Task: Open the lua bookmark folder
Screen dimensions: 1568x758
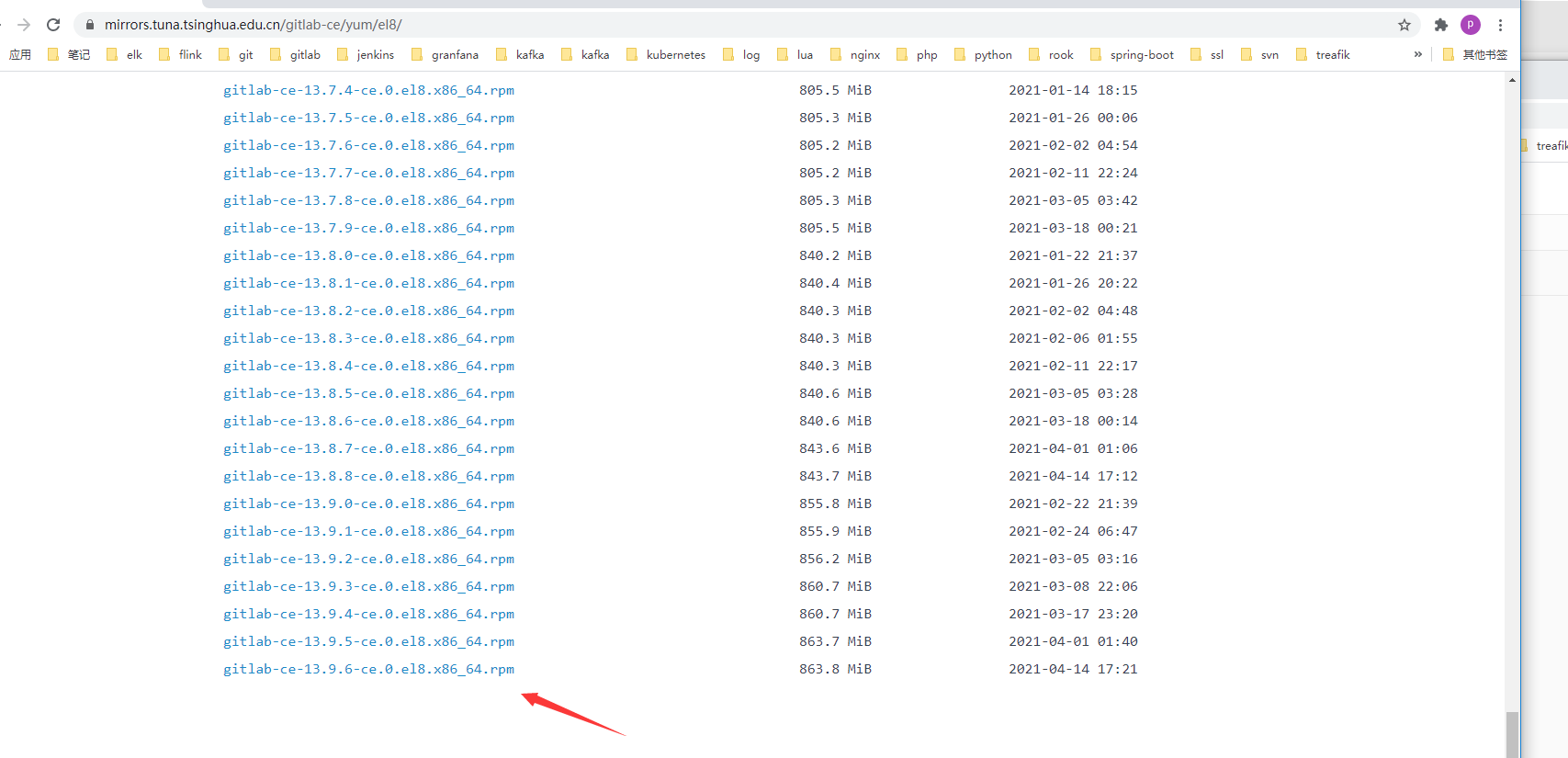Action: (x=795, y=54)
